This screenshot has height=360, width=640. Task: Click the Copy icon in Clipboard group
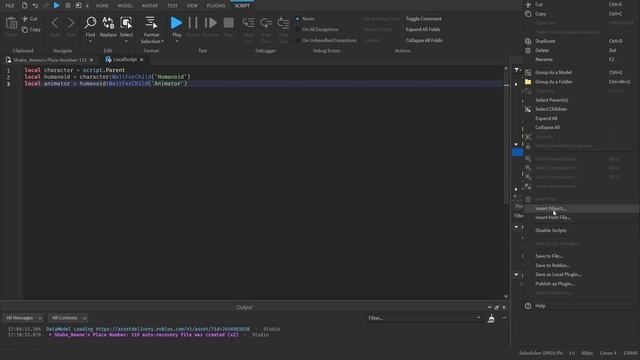pos(25,29)
